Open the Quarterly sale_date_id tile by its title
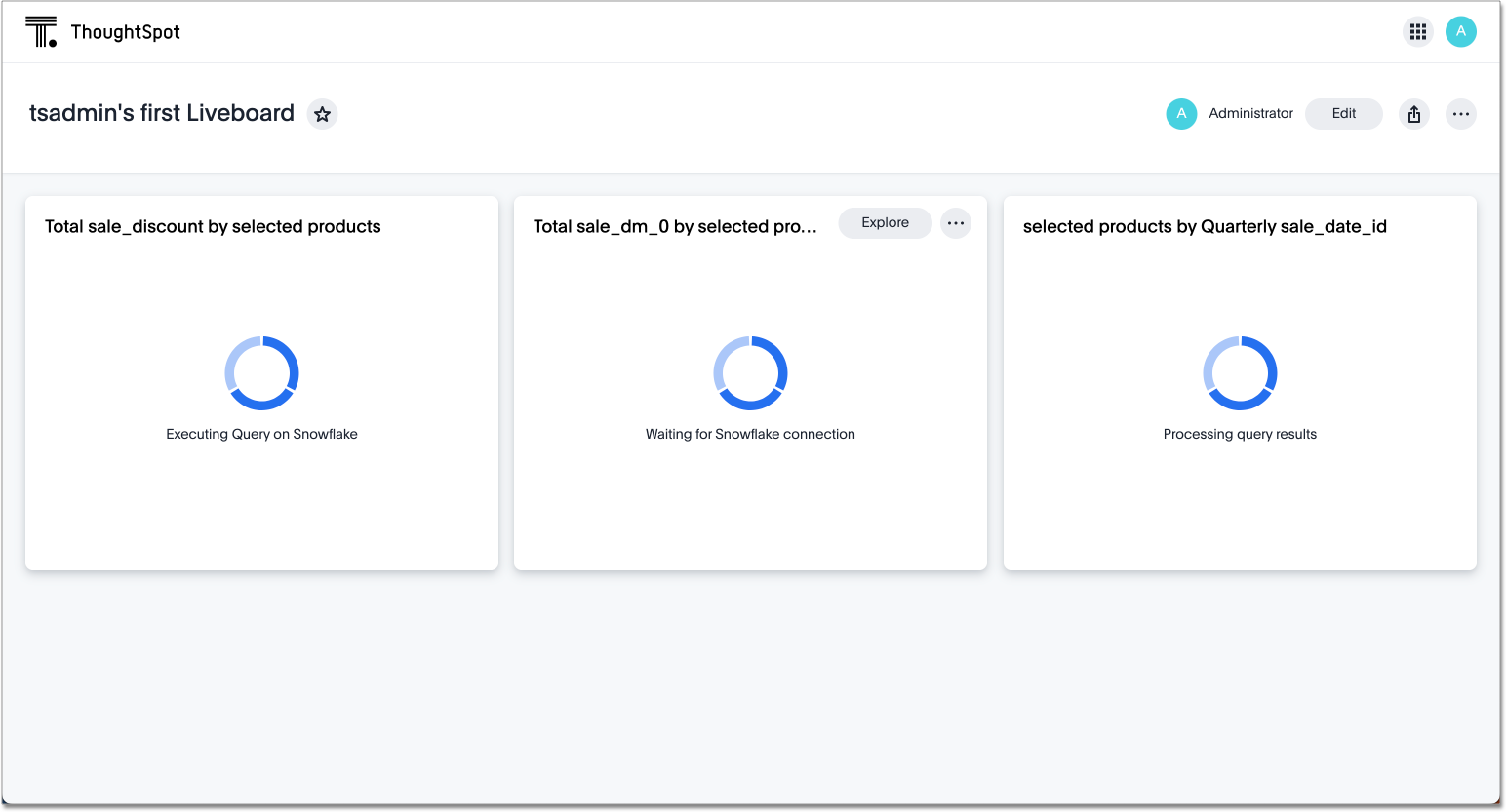1506x812 pixels. [x=1206, y=226]
